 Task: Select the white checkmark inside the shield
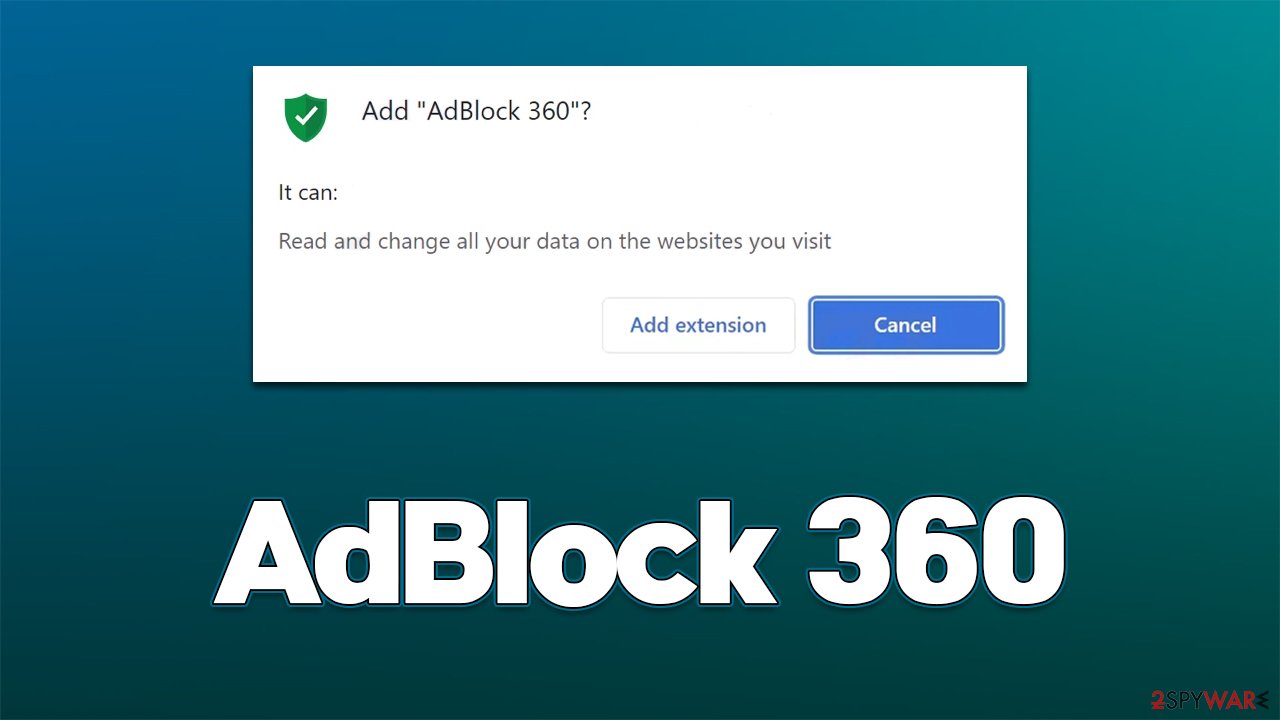click(305, 114)
